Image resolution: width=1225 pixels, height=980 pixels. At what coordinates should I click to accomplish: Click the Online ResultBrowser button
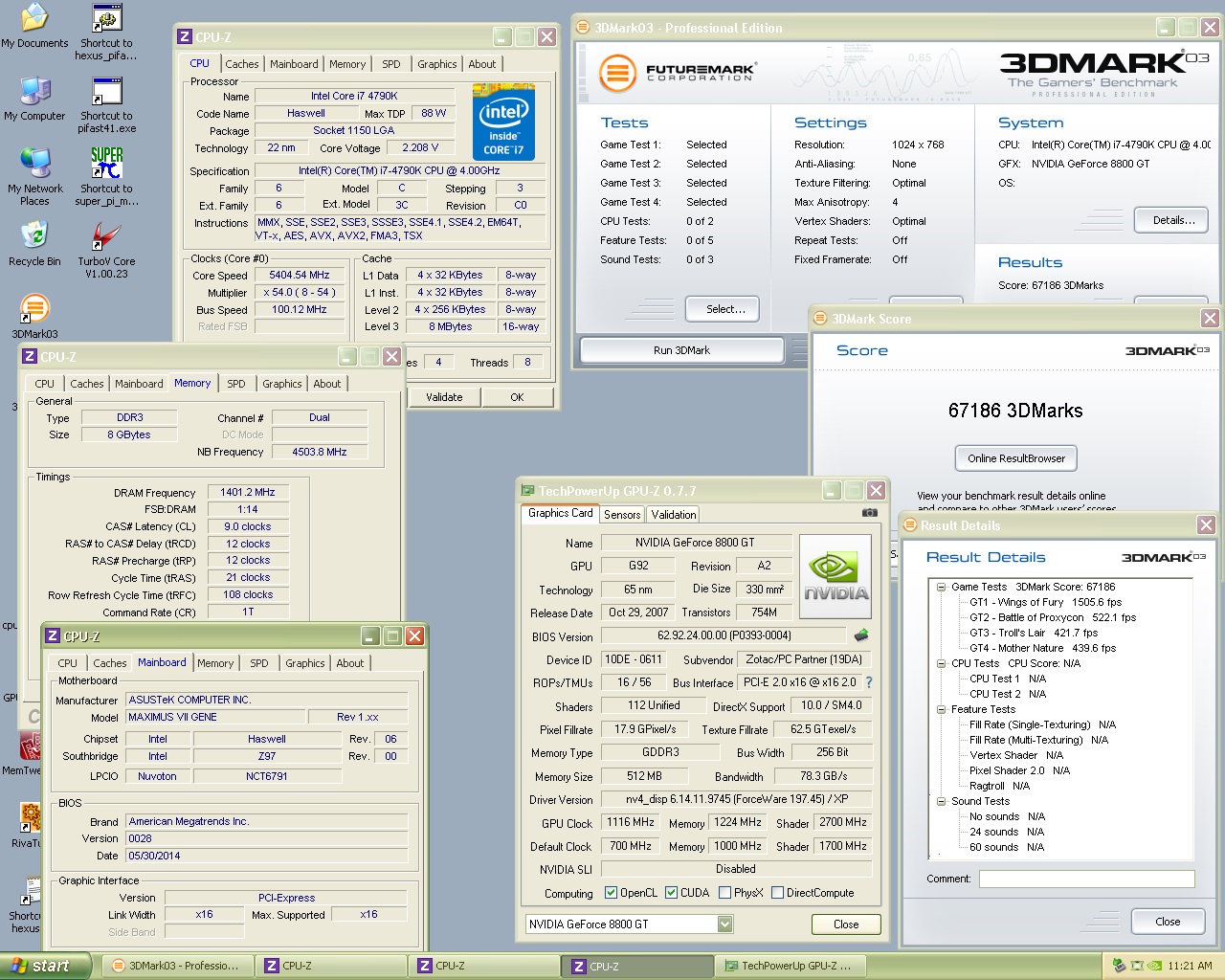[x=1016, y=458]
